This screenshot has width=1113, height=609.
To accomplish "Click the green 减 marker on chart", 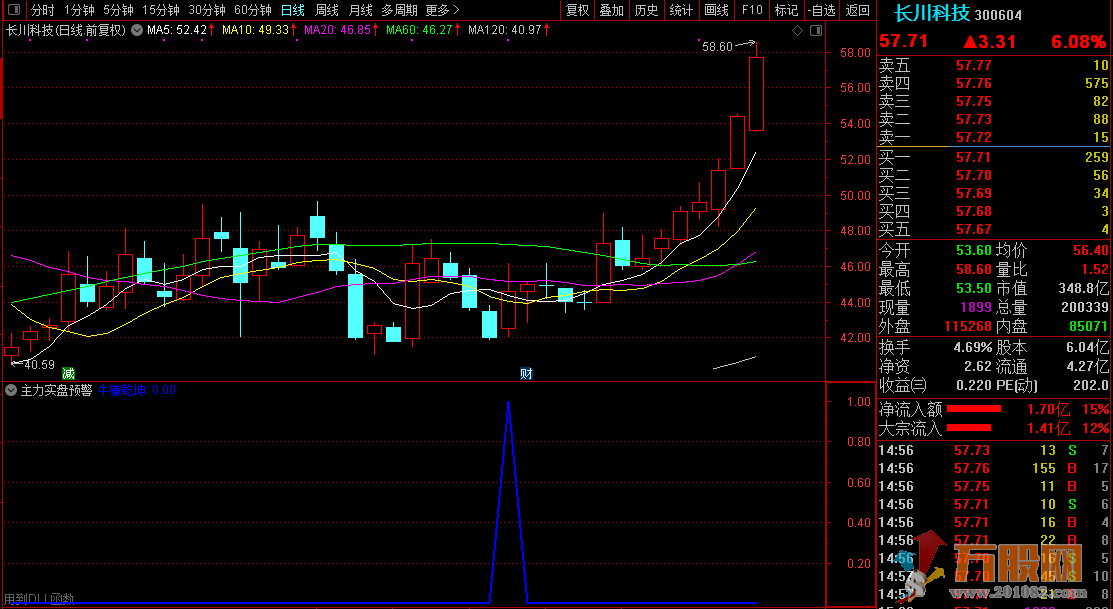I will (x=68, y=373).
